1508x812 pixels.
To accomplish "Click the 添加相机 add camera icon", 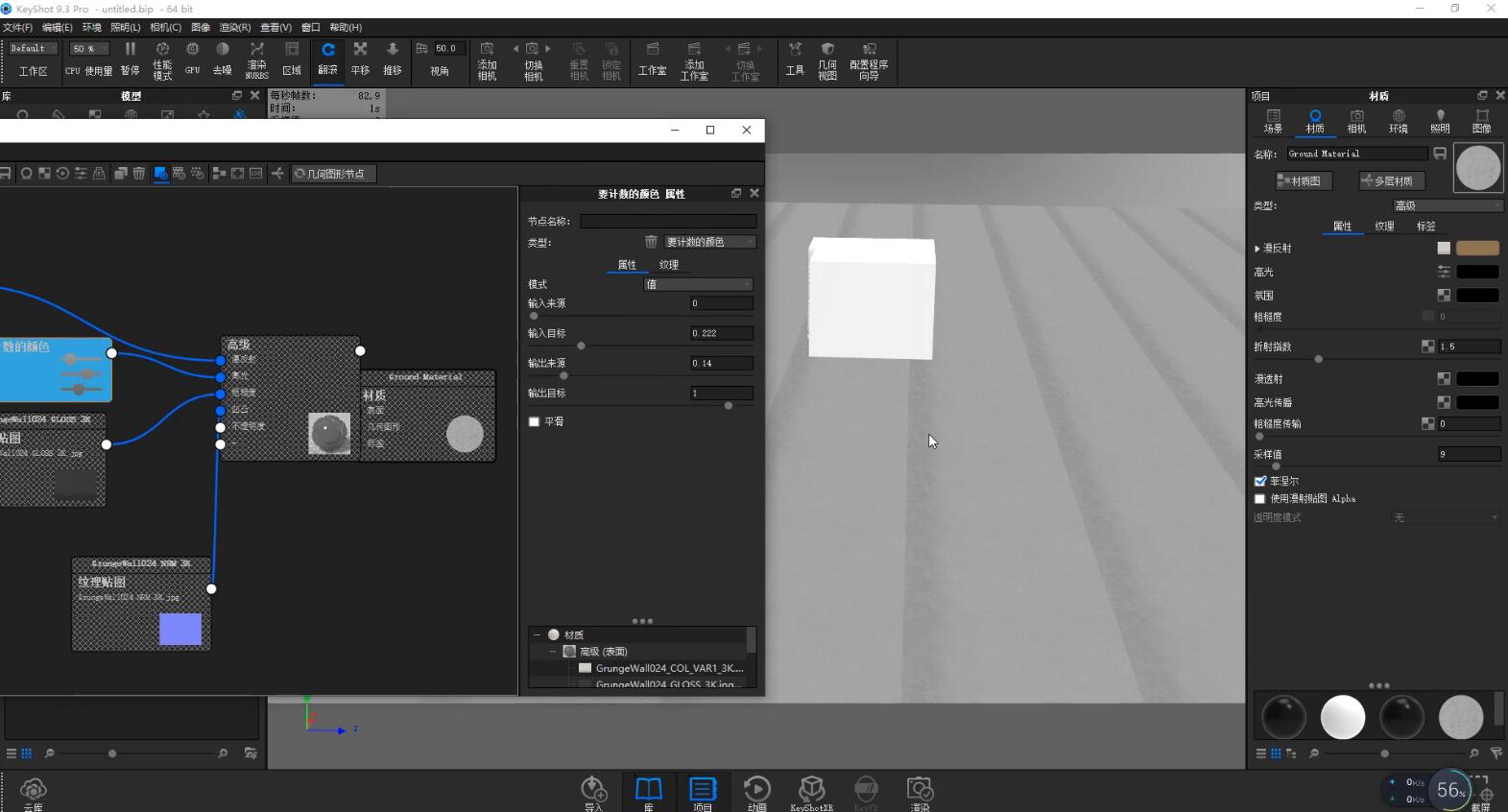I will [487, 49].
